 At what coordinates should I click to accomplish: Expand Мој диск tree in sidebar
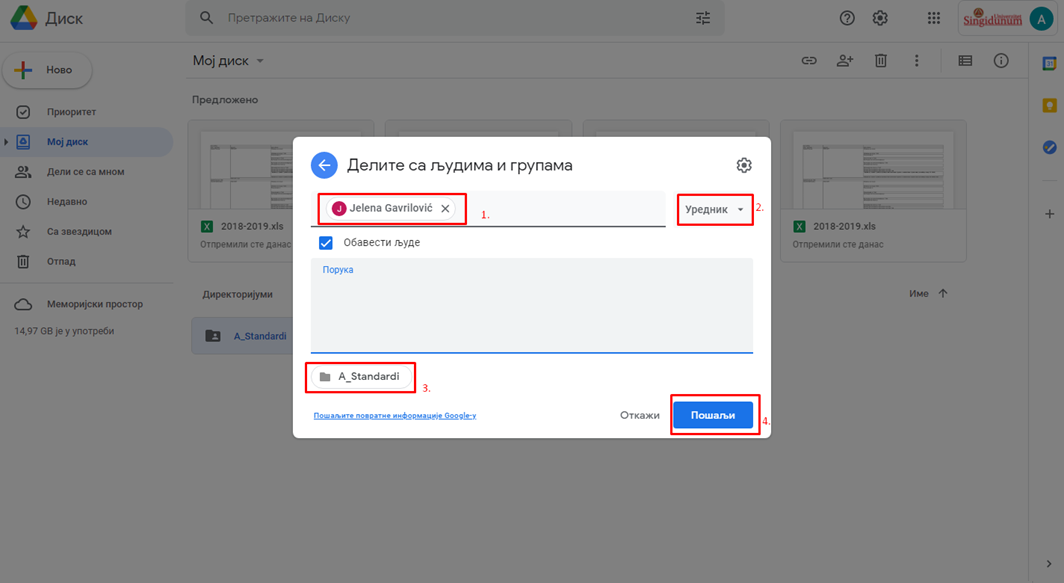[6, 142]
